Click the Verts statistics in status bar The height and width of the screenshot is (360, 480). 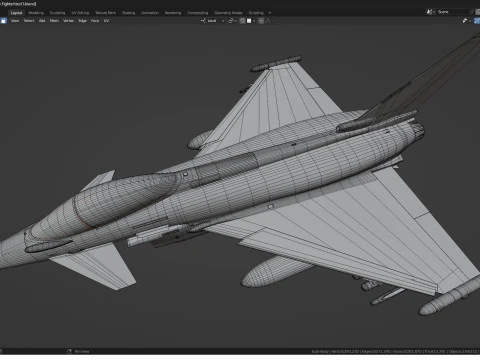[x=345, y=351]
